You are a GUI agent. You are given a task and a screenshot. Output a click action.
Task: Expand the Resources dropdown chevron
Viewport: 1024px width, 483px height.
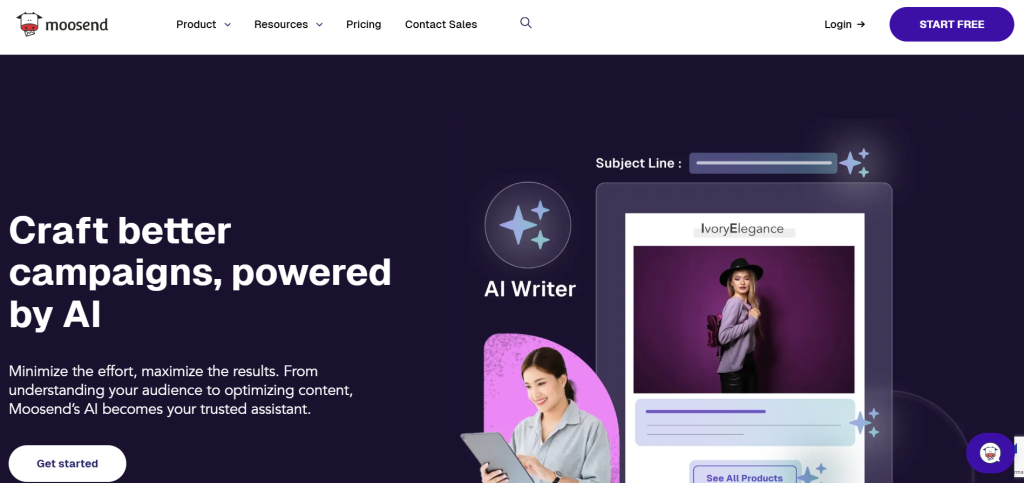click(x=319, y=25)
